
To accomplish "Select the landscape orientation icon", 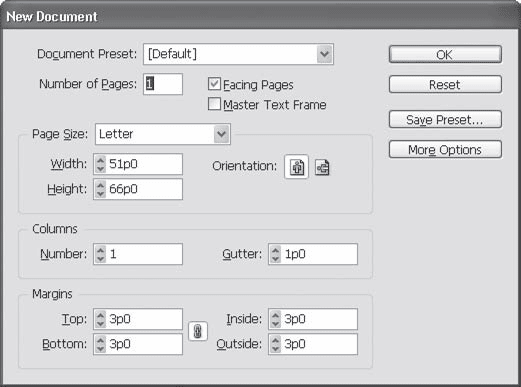I will (x=322, y=167).
